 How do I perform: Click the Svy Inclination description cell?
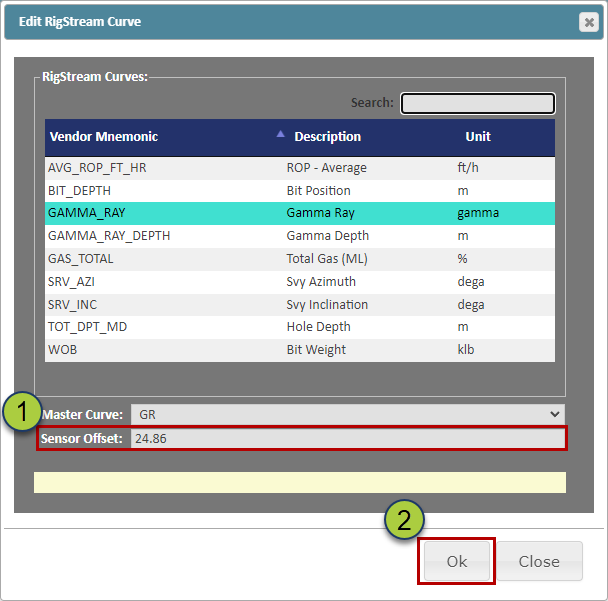click(x=327, y=305)
